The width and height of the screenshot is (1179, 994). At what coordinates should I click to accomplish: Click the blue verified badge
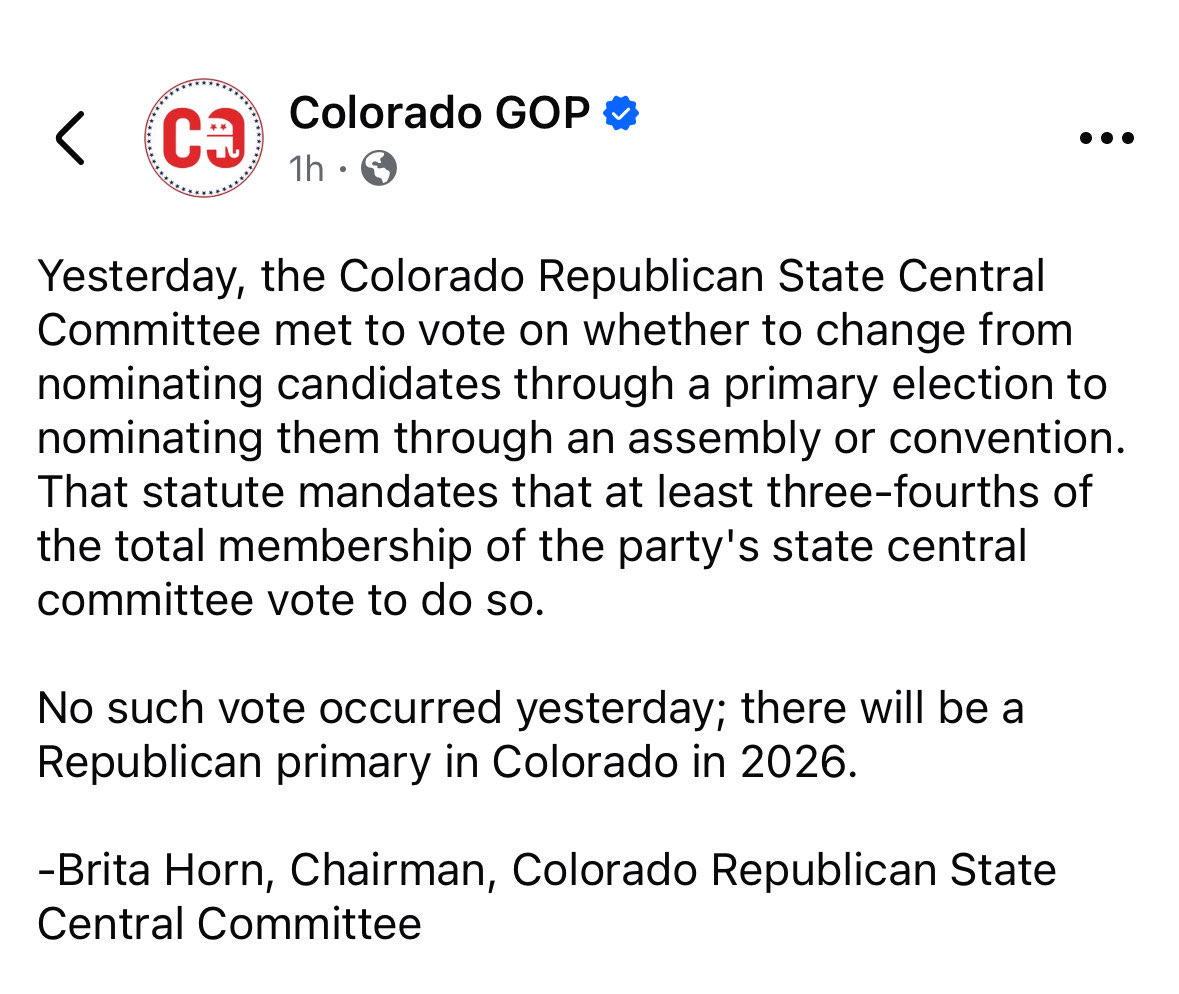(x=621, y=114)
